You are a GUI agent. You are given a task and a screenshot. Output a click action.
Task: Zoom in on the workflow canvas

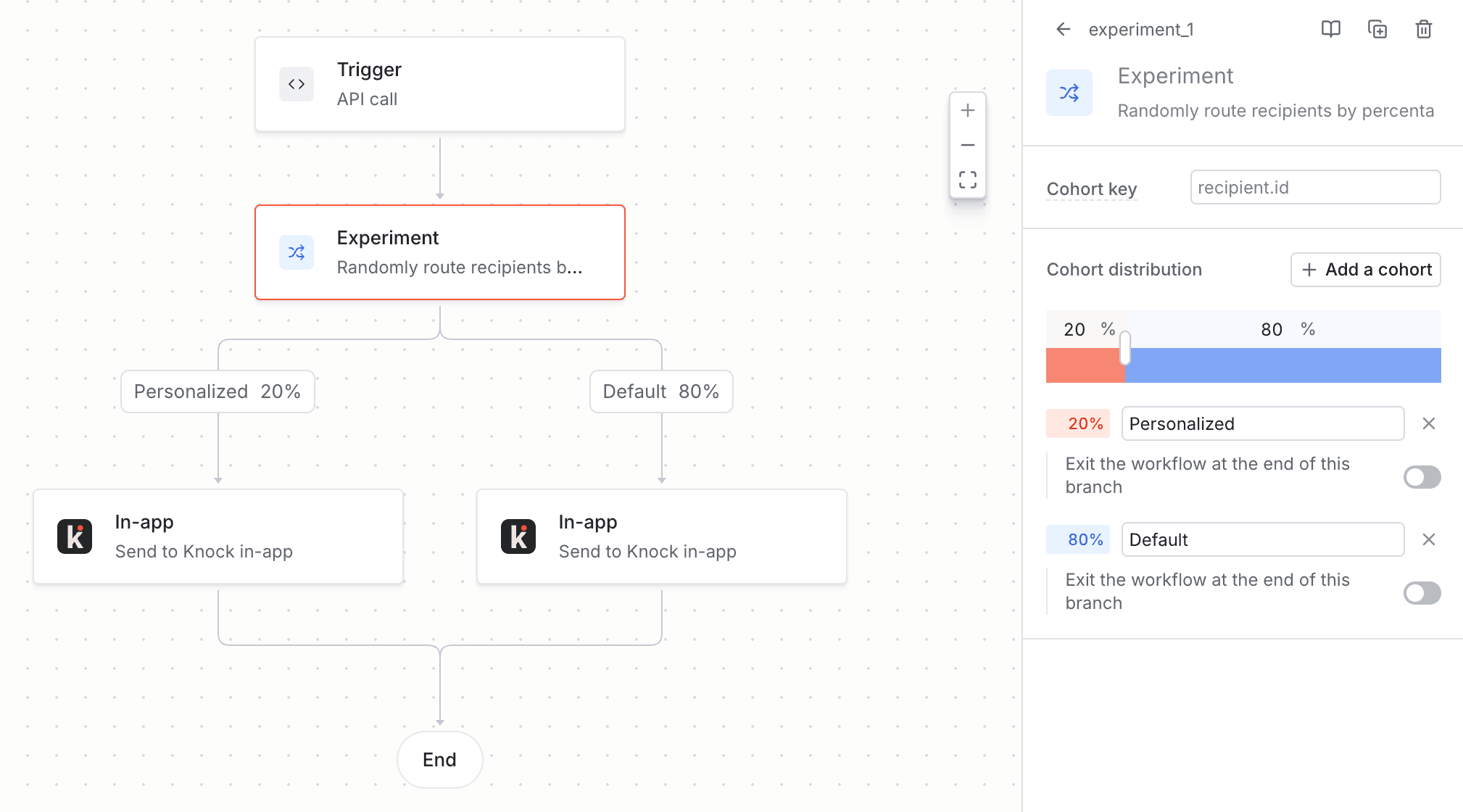coord(968,110)
